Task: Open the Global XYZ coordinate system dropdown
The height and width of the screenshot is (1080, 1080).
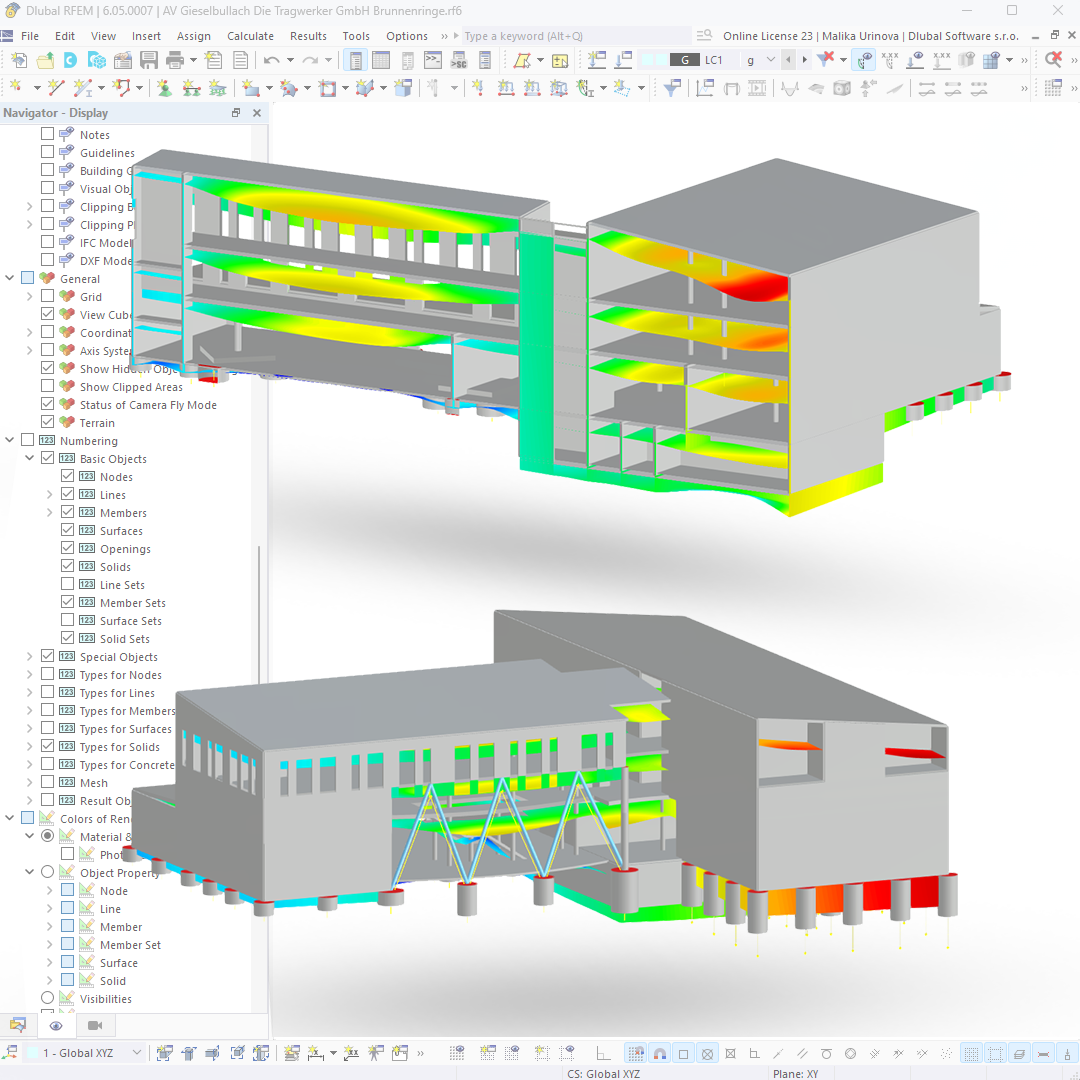Action: click(x=136, y=1052)
